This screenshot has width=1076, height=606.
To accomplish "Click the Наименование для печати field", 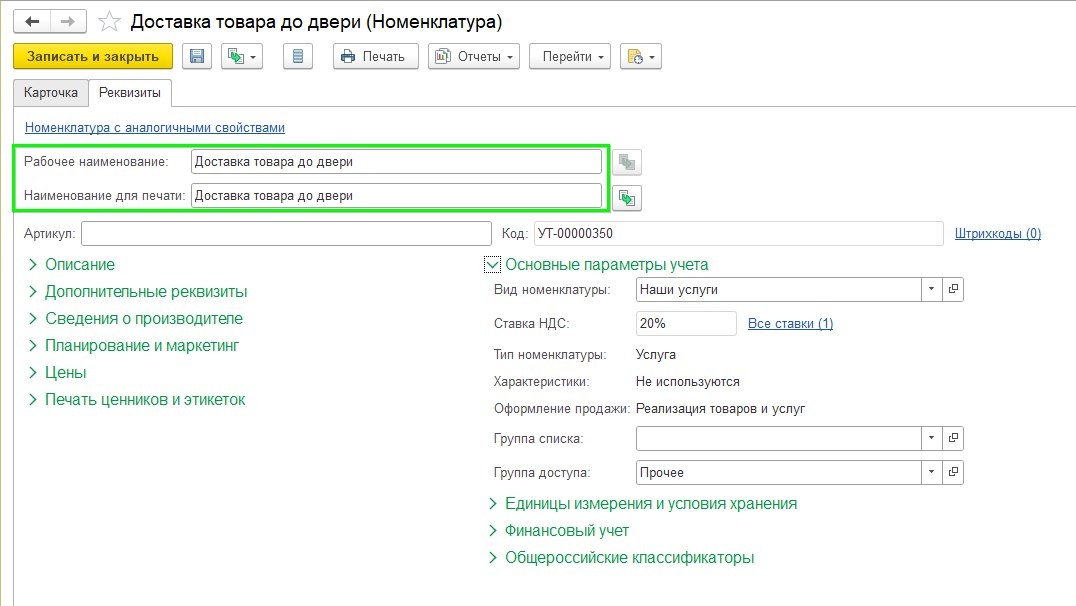I will tap(396, 196).
